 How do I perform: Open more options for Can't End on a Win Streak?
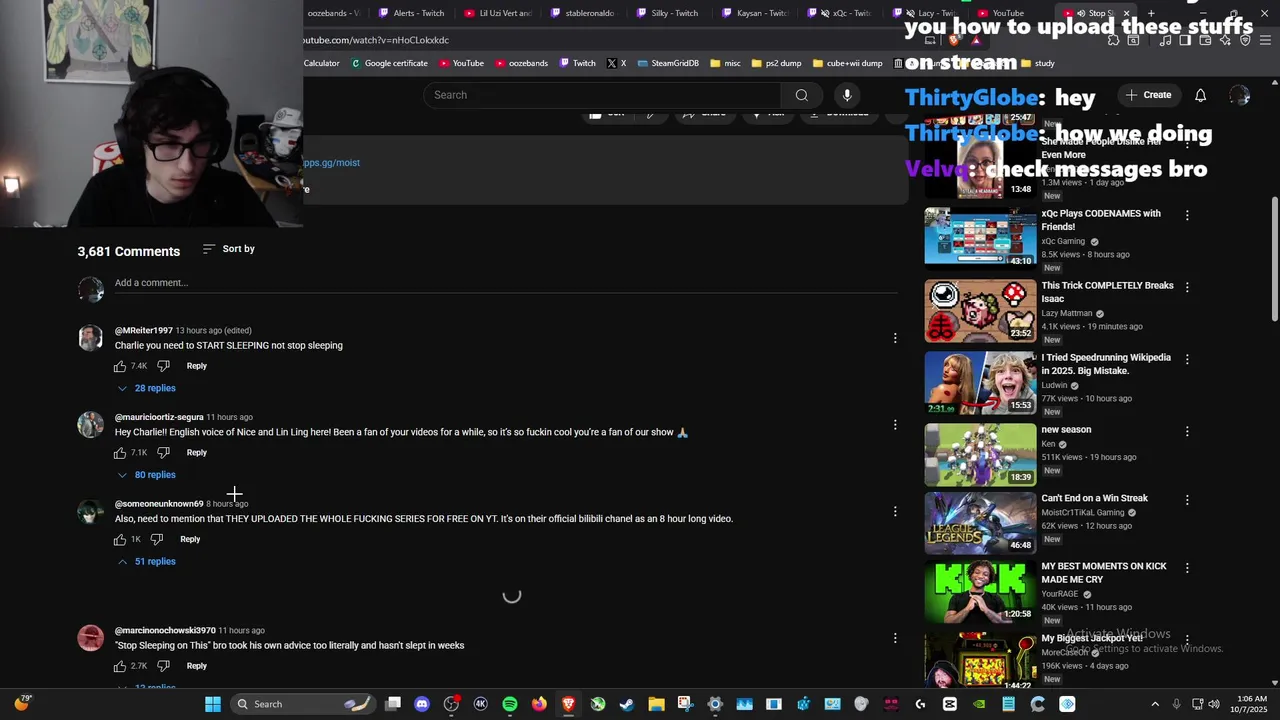[x=1187, y=499]
